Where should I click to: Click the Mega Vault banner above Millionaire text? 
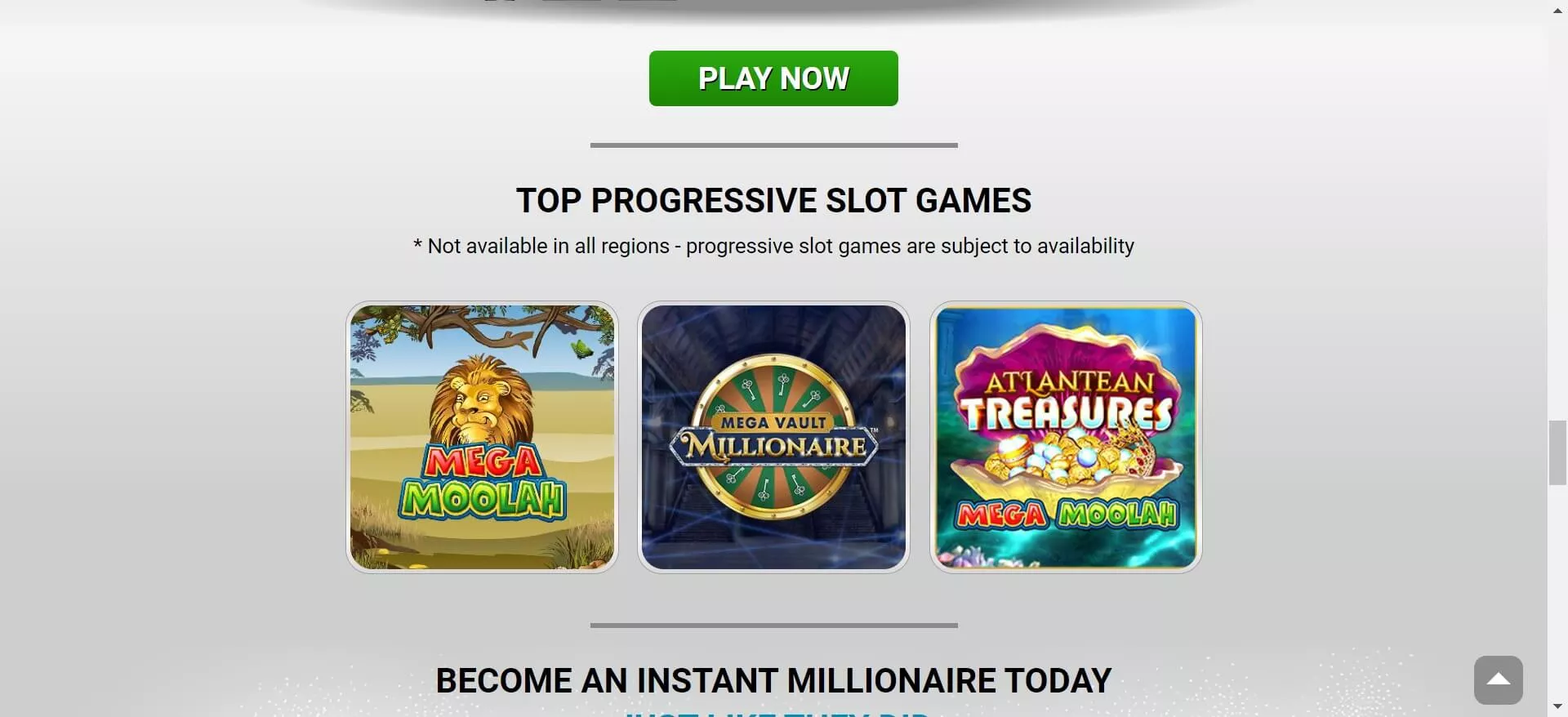pos(773,422)
